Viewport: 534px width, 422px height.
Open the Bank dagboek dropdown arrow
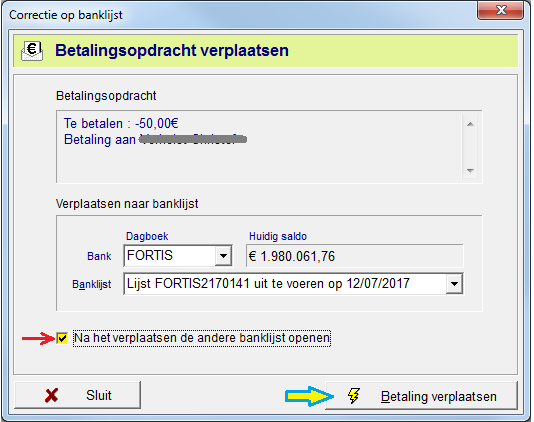click(223, 255)
